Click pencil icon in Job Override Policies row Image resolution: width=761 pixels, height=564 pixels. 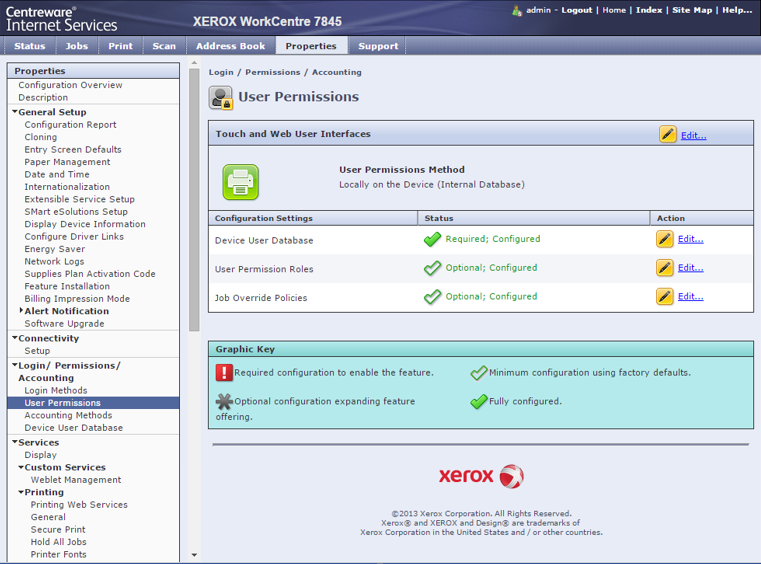coord(664,297)
